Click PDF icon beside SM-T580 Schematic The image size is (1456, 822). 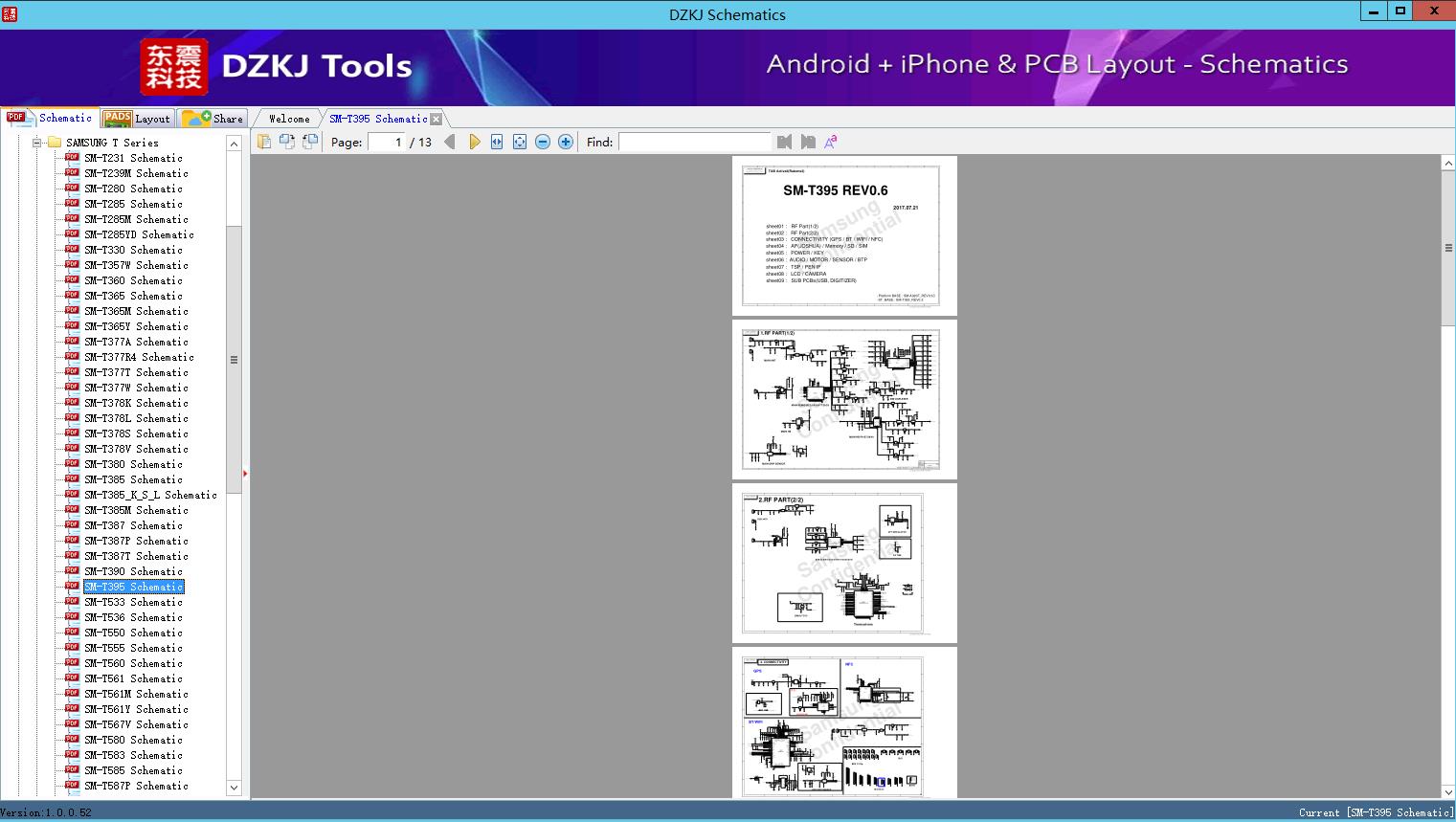pos(72,739)
